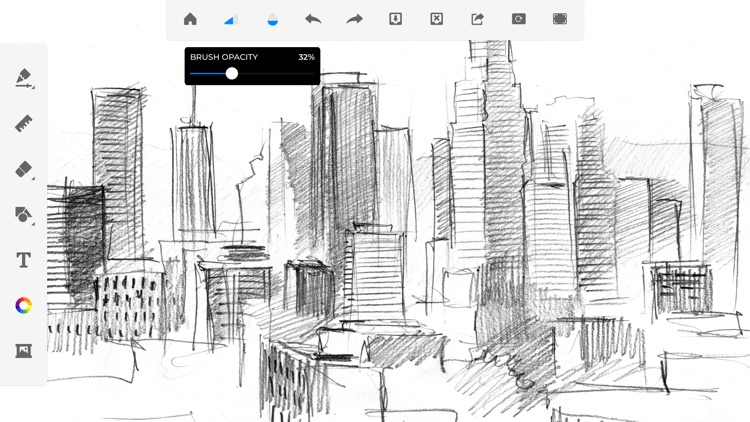Screen dimensions: 750x422
Task: Undo the last stroke
Action: (313, 19)
